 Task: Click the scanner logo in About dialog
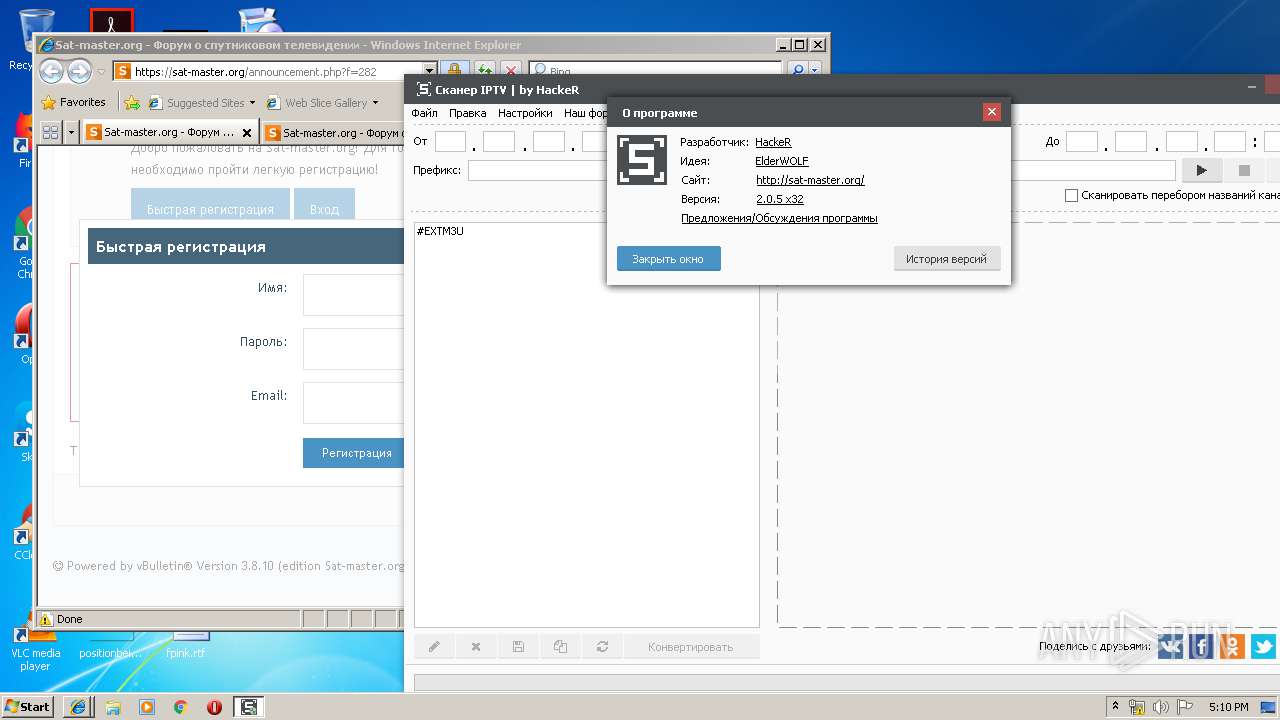coord(642,160)
